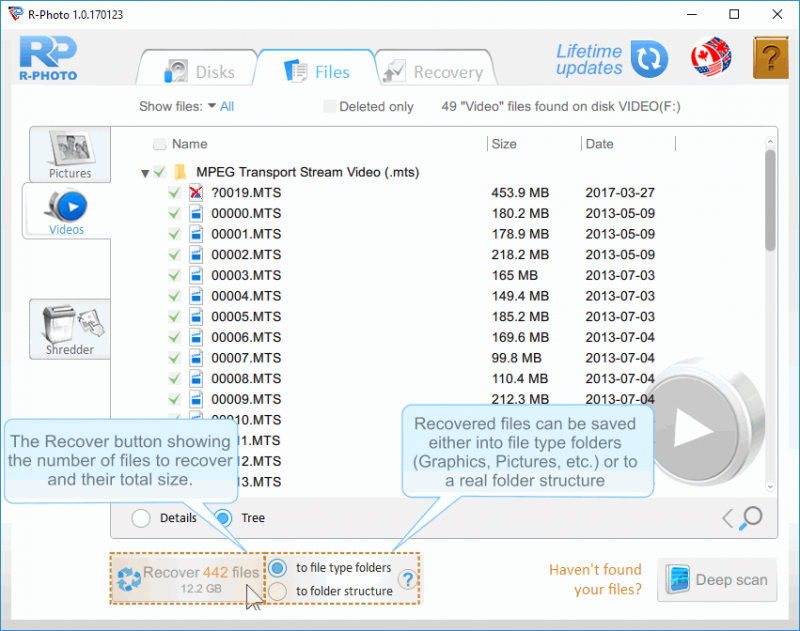Click the Recover 442 files button
The image size is (800, 631).
coord(187,579)
